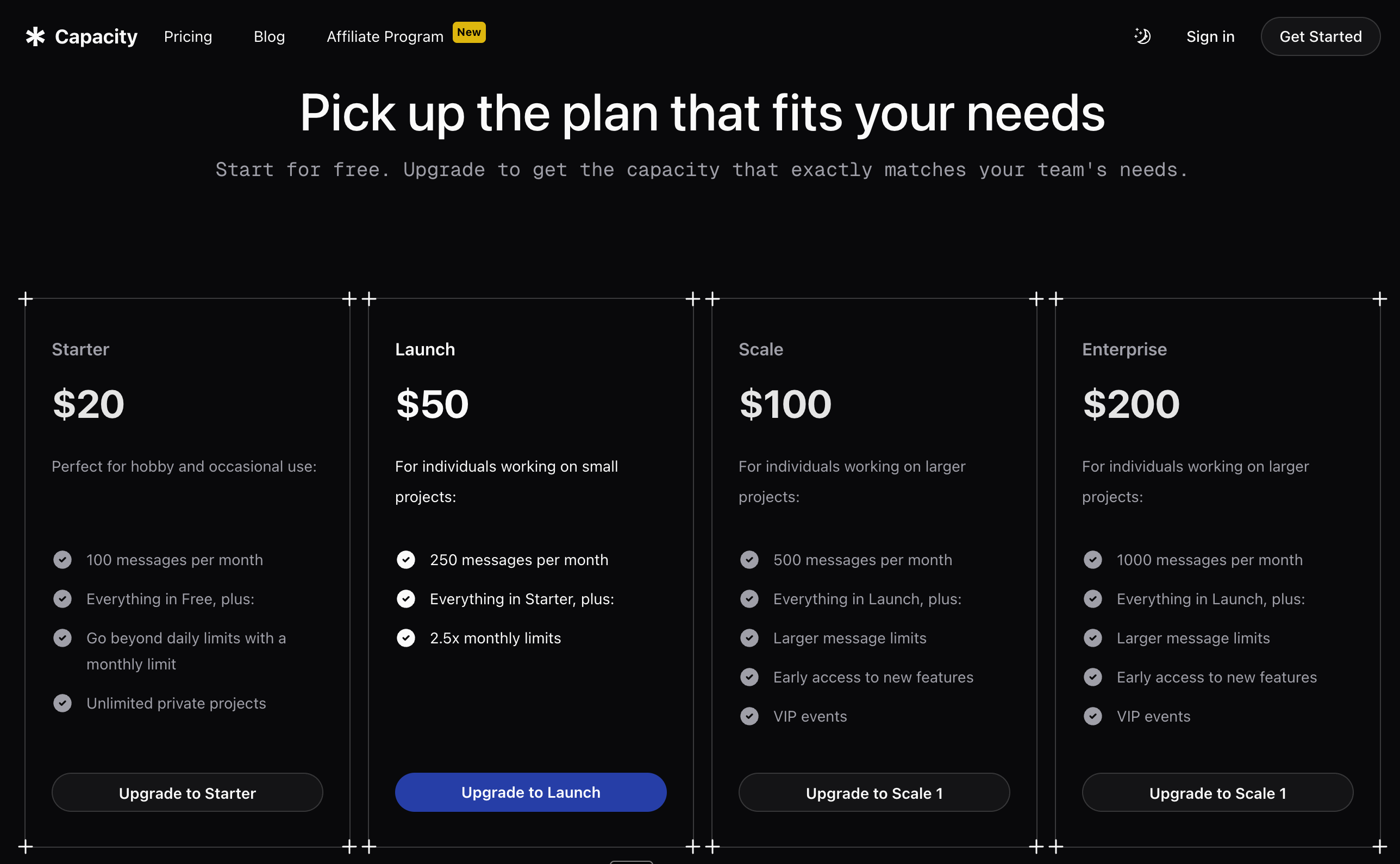Image resolution: width=1400 pixels, height=864 pixels.
Task: Click the Capacity asterisk logo
Action: [35, 36]
